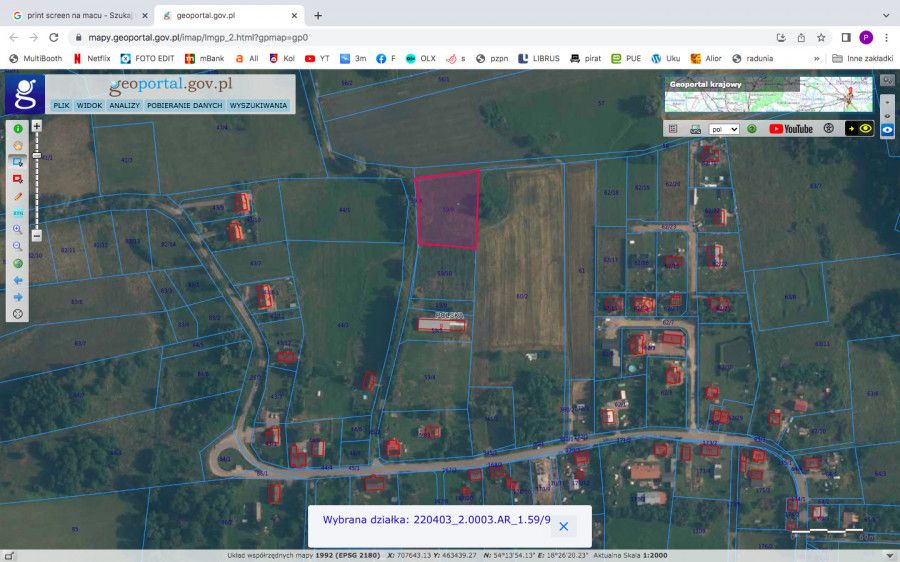Open the green help question icon
Screen dimensions: 900x562
click(752, 129)
